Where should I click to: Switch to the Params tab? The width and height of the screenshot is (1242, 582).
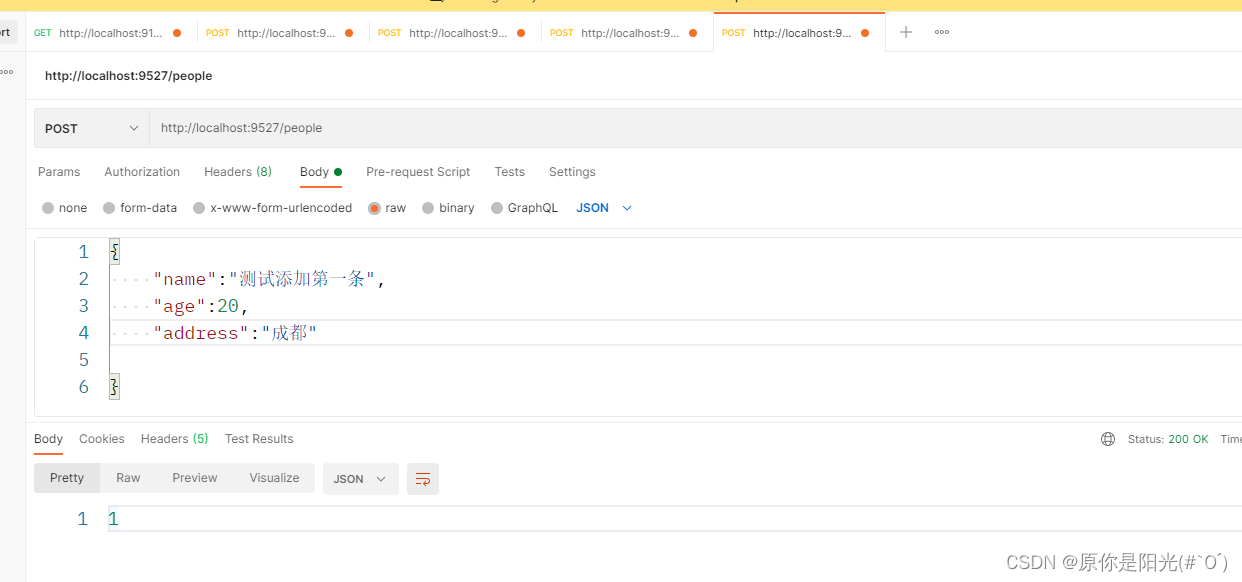[x=59, y=172]
